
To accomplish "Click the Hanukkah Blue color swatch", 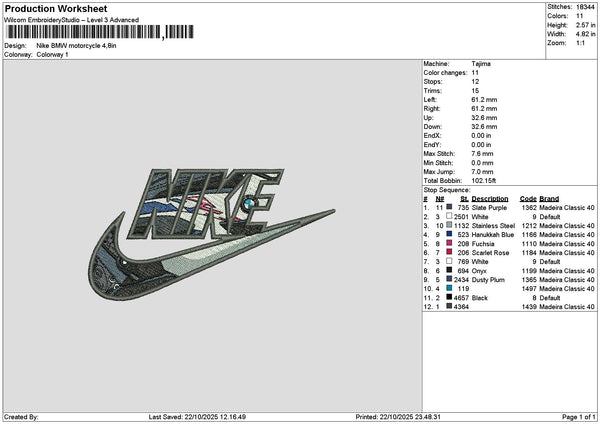I will click(449, 234).
